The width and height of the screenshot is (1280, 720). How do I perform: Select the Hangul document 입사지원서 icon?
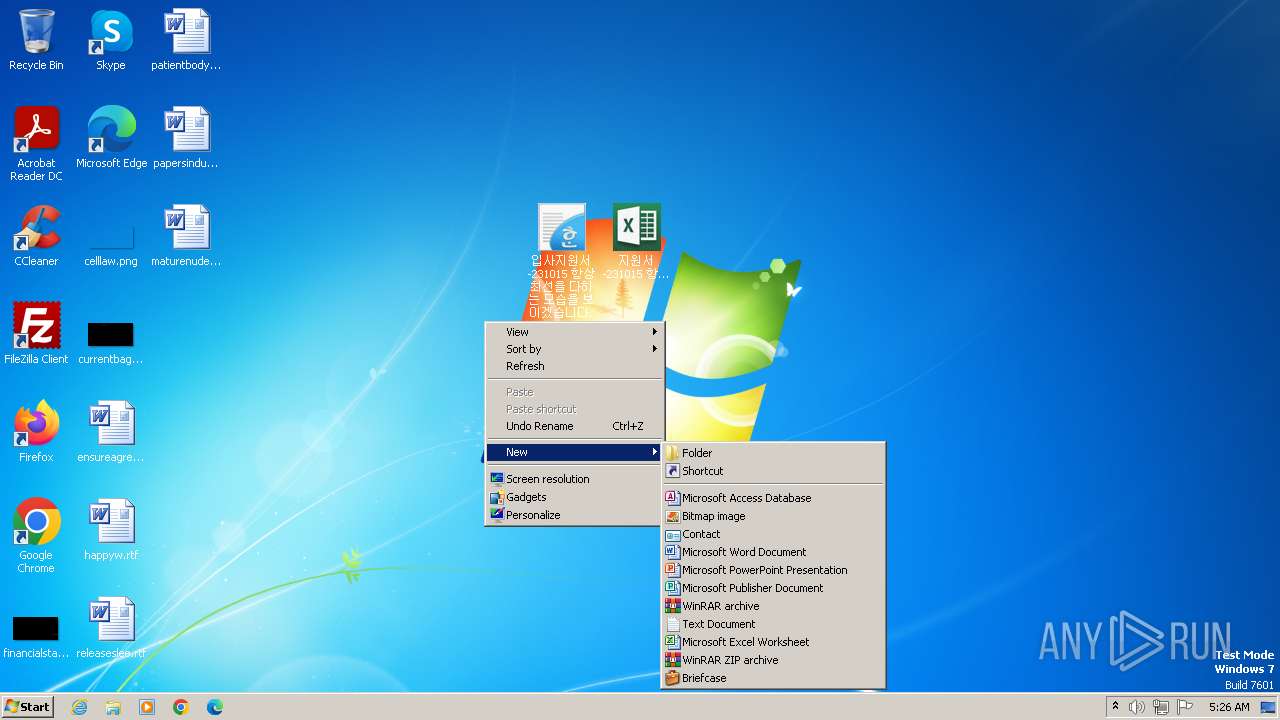pos(561,262)
